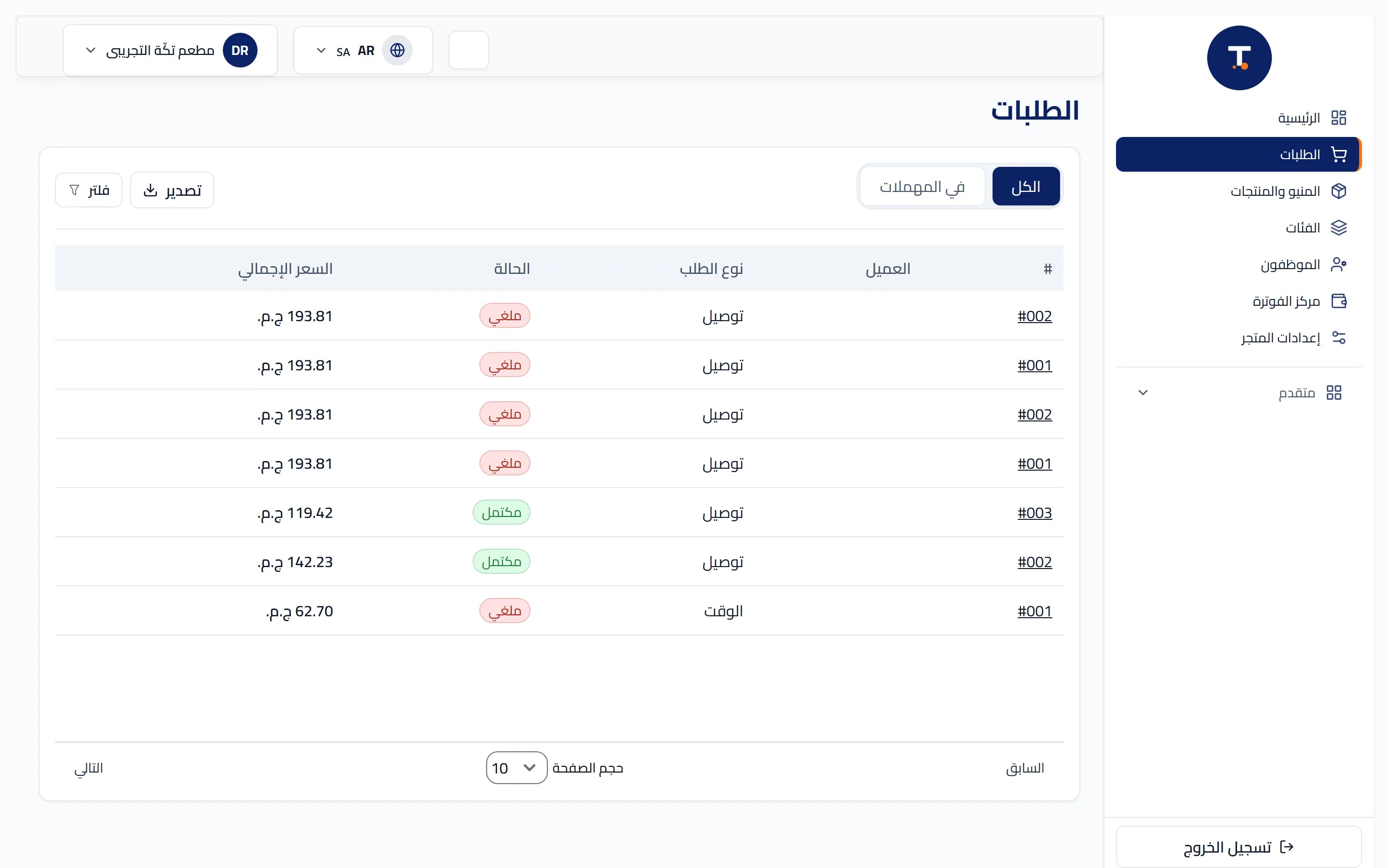The image size is (1389, 868).
Task: Click the فلتر filter button
Action: tap(88, 190)
